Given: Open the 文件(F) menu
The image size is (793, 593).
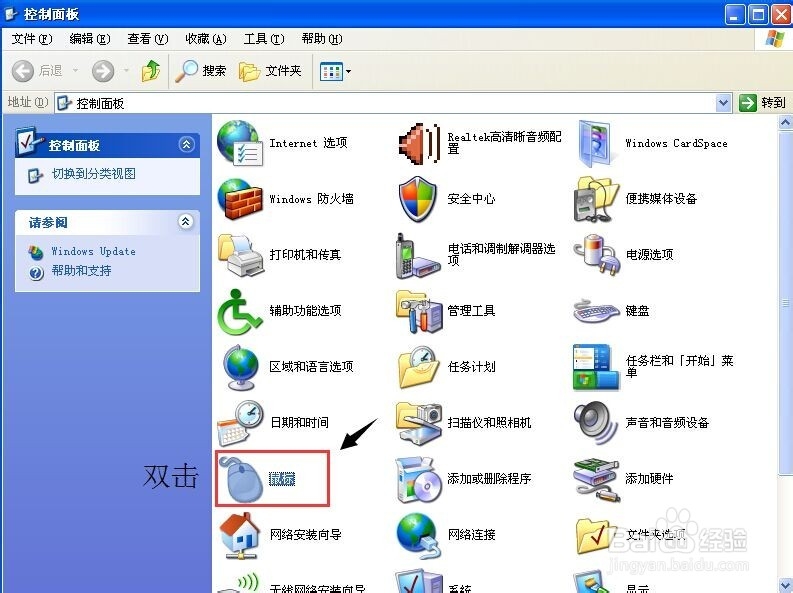Looking at the screenshot, I should coord(32,39).
